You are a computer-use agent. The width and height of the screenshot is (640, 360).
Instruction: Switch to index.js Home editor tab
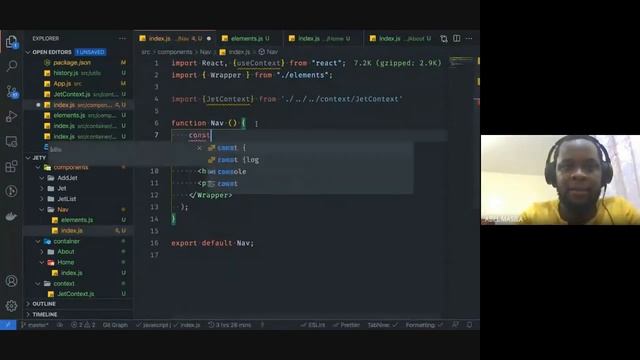click(323, 38)
